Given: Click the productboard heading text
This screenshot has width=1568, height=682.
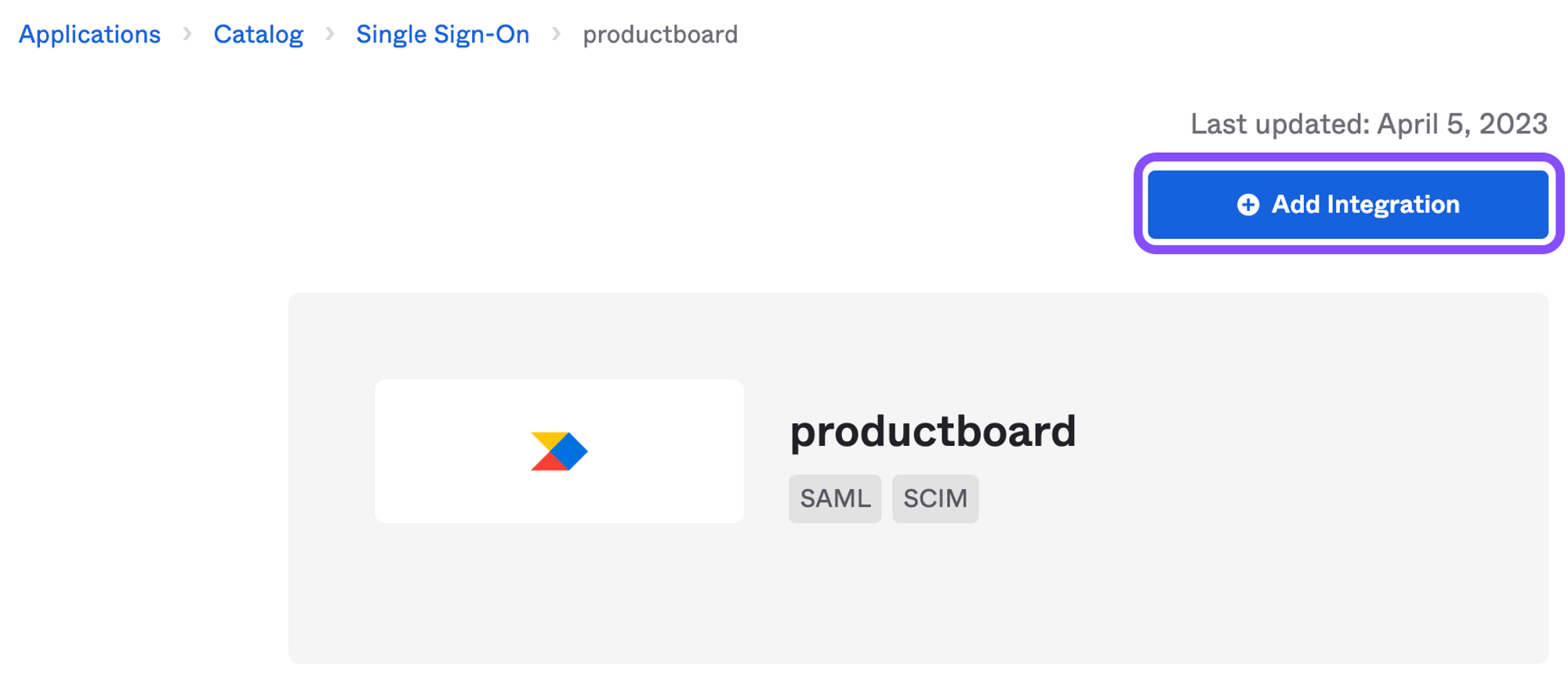Looking at the screenshot, I should 933,432.
